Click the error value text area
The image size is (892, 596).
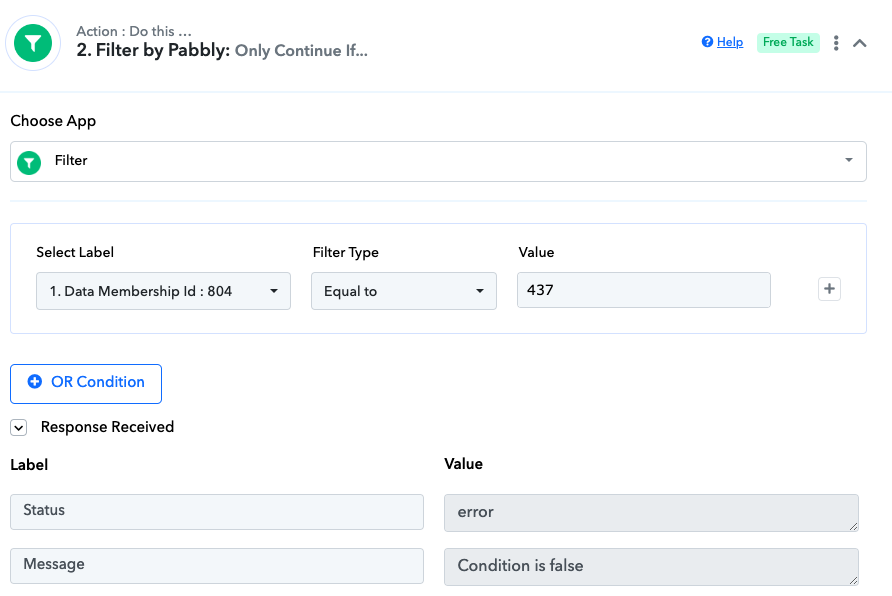pos(651,513)
